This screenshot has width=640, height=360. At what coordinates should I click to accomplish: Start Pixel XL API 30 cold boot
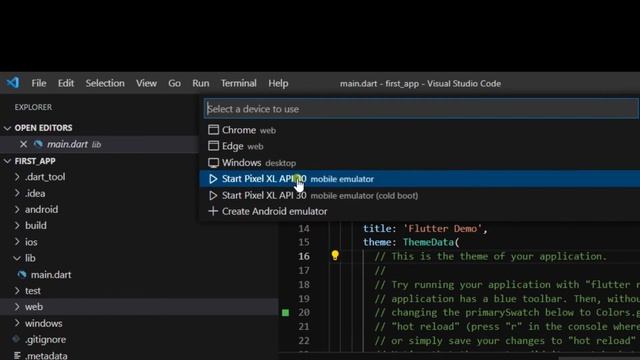coord(420,196)
